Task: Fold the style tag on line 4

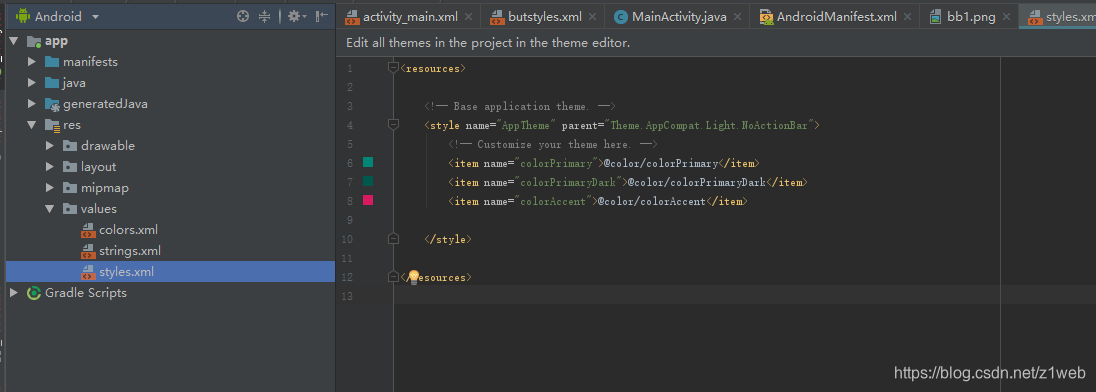Action: pos(393,124)
